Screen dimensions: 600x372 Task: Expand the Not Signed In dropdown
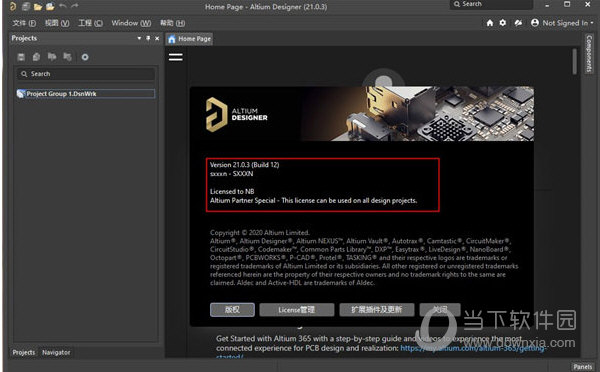[x=567, y=23]
